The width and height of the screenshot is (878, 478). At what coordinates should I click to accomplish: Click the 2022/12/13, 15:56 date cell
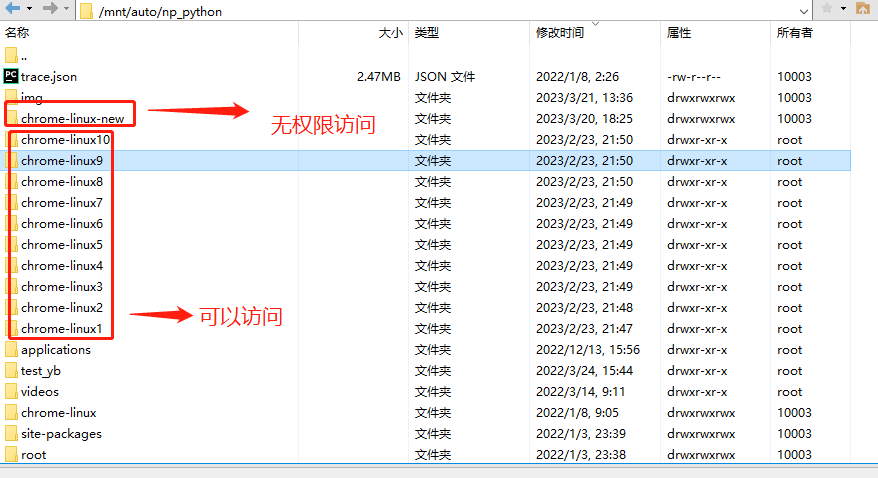point(588,350)
